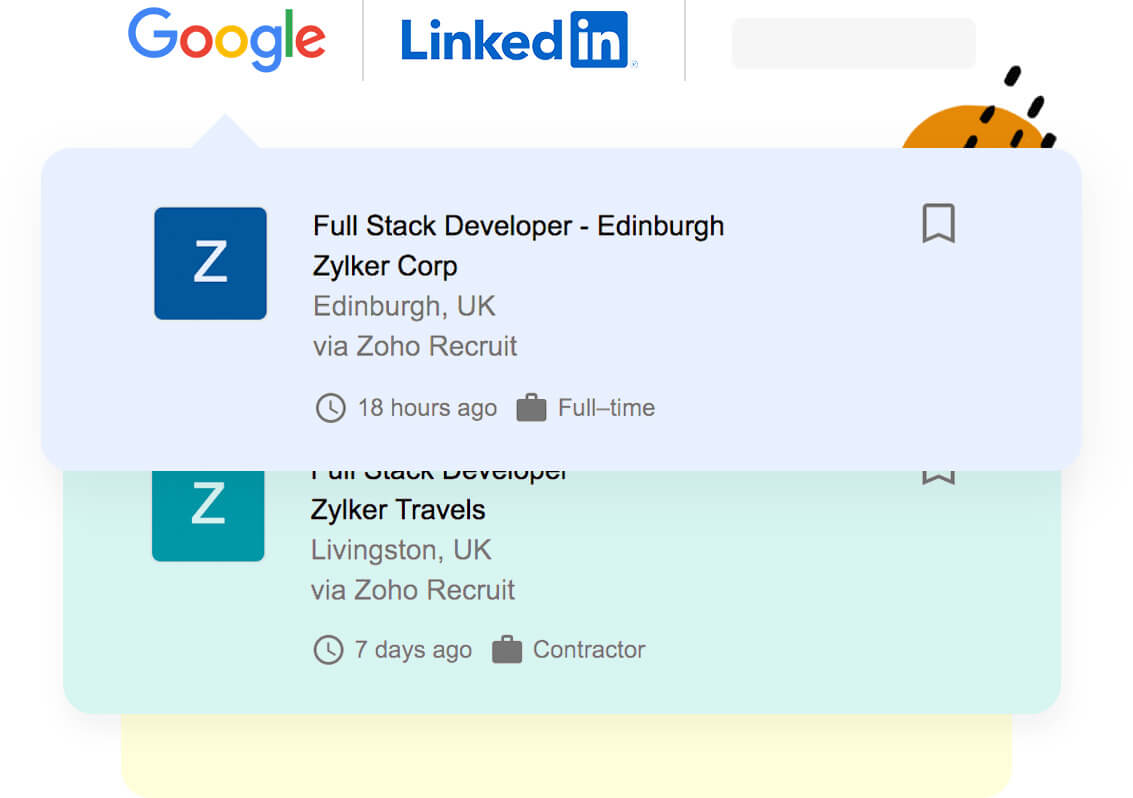Click the blank gray placeholder tab
Screen dimensions: 1133x798
(x=853, y=44)
